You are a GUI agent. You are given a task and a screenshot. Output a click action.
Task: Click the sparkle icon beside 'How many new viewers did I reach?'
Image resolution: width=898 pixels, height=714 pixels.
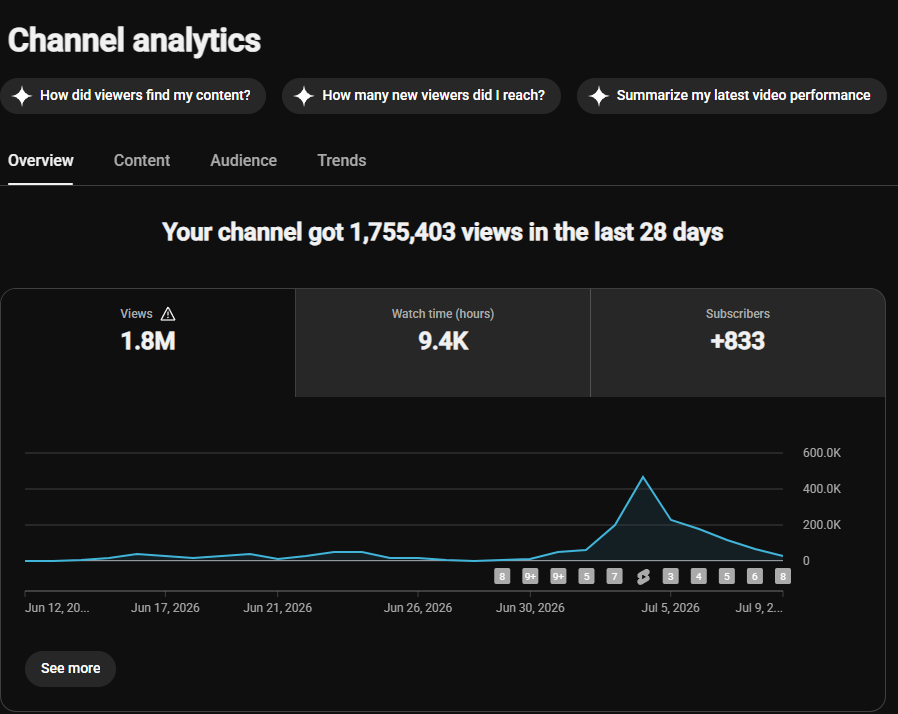coord(304,96)
